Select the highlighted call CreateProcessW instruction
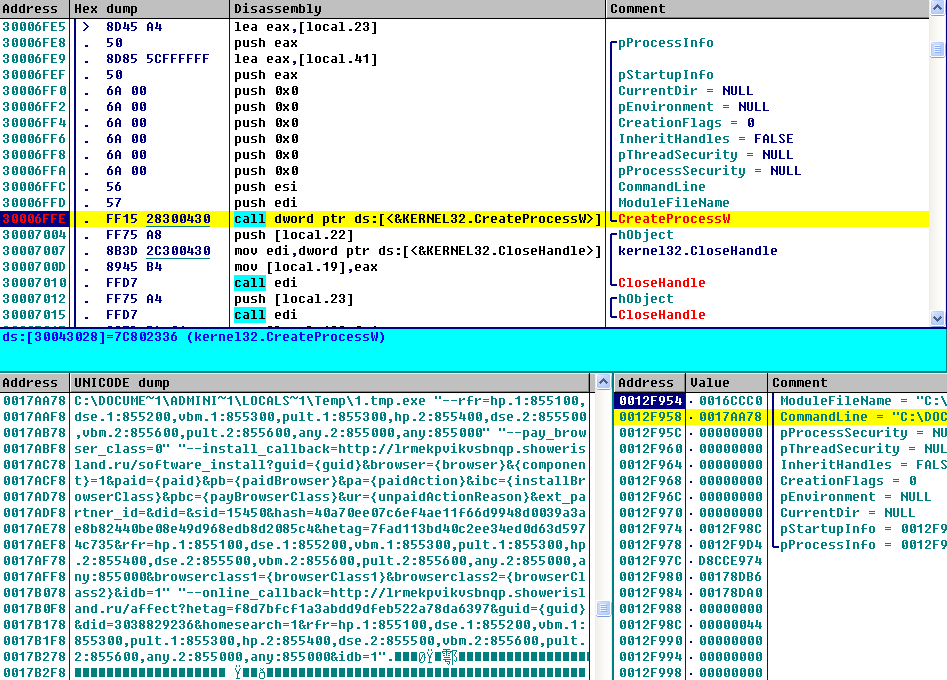 pos(417,219)
